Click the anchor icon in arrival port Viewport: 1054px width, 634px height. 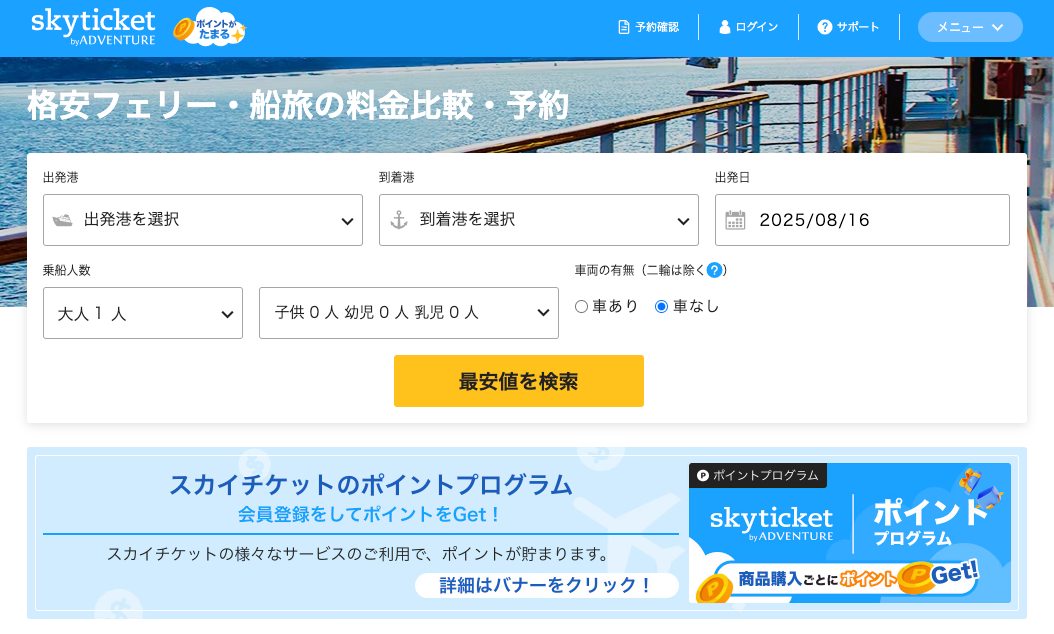(399, 220)
